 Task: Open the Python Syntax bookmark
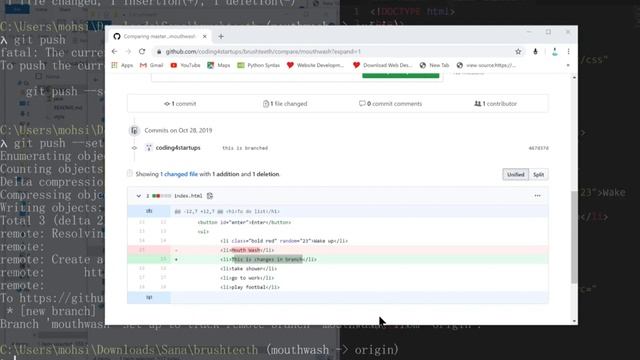(258, 65)
